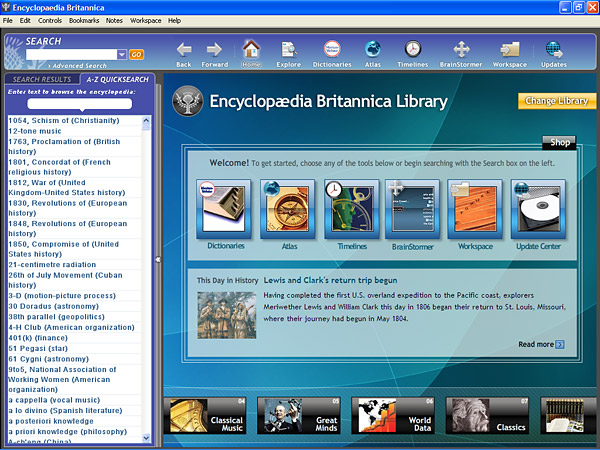
Task: Open the Notes menu
Action: point(114,21)
